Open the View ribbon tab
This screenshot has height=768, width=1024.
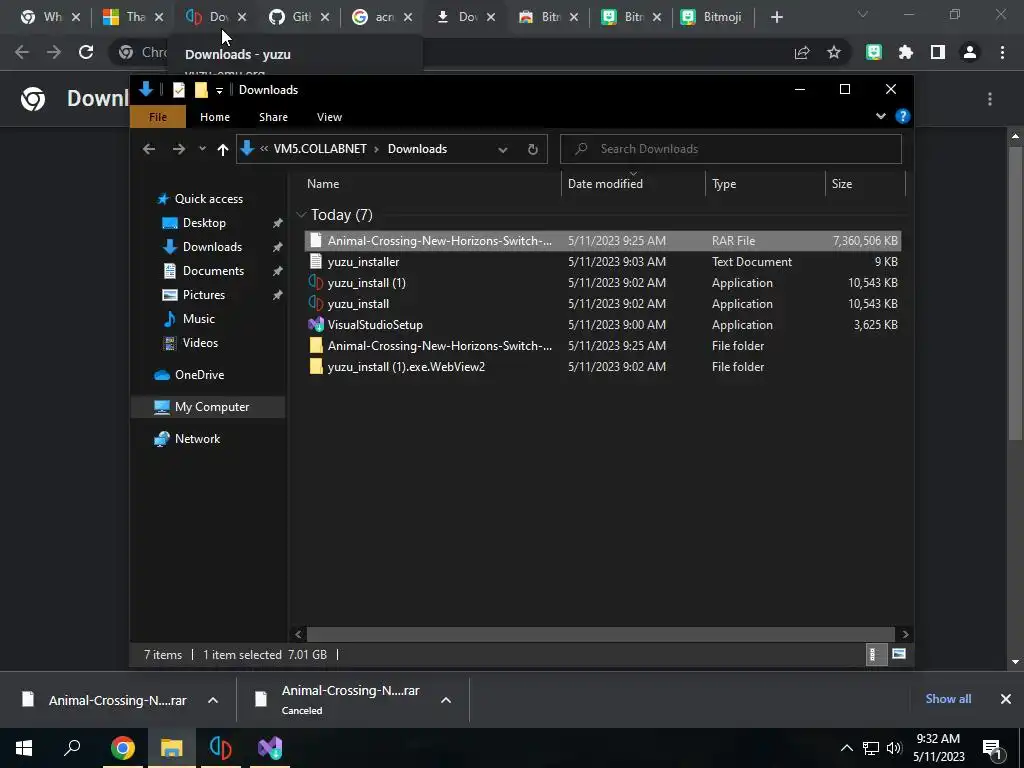[329, 117]
